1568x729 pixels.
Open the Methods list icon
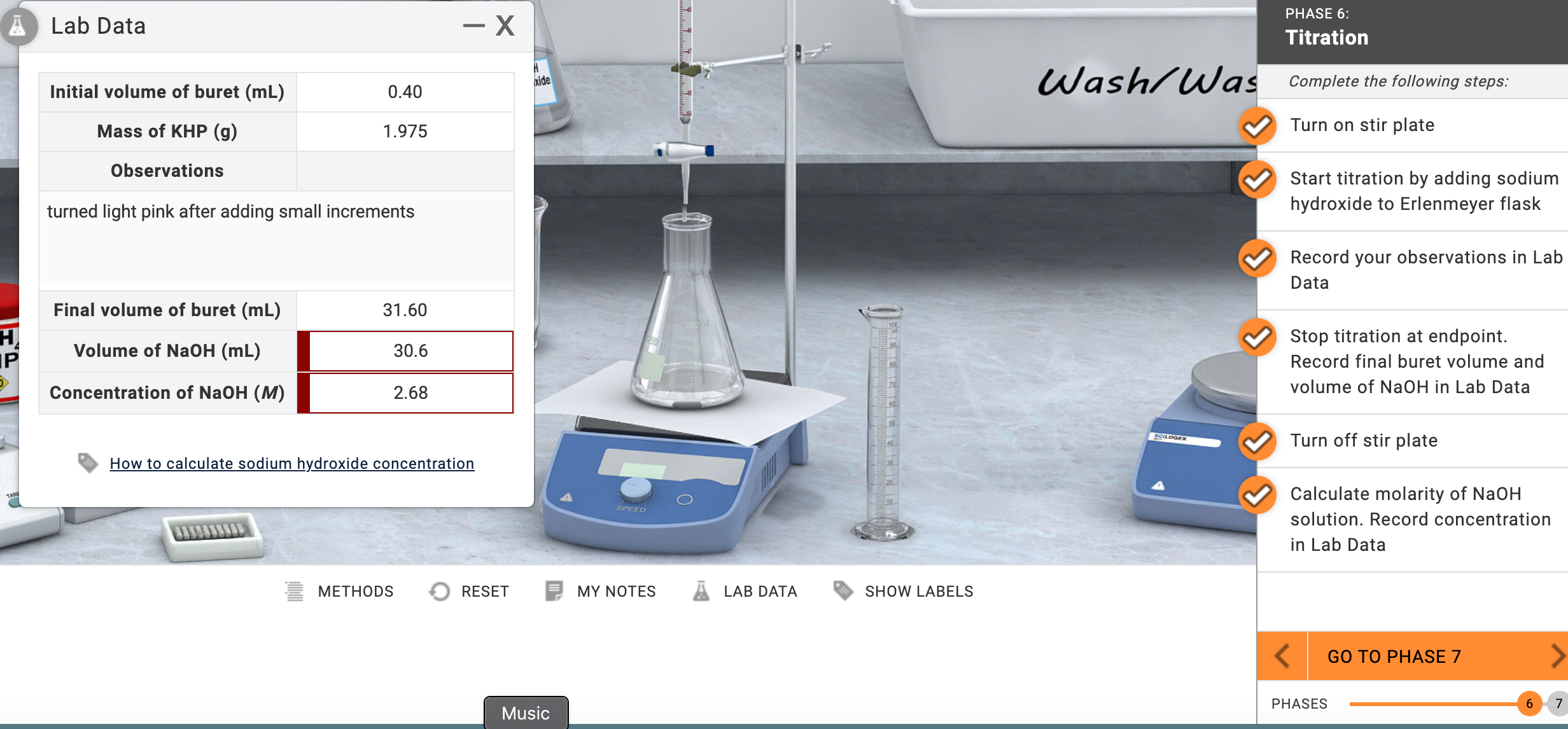[294, 591]
